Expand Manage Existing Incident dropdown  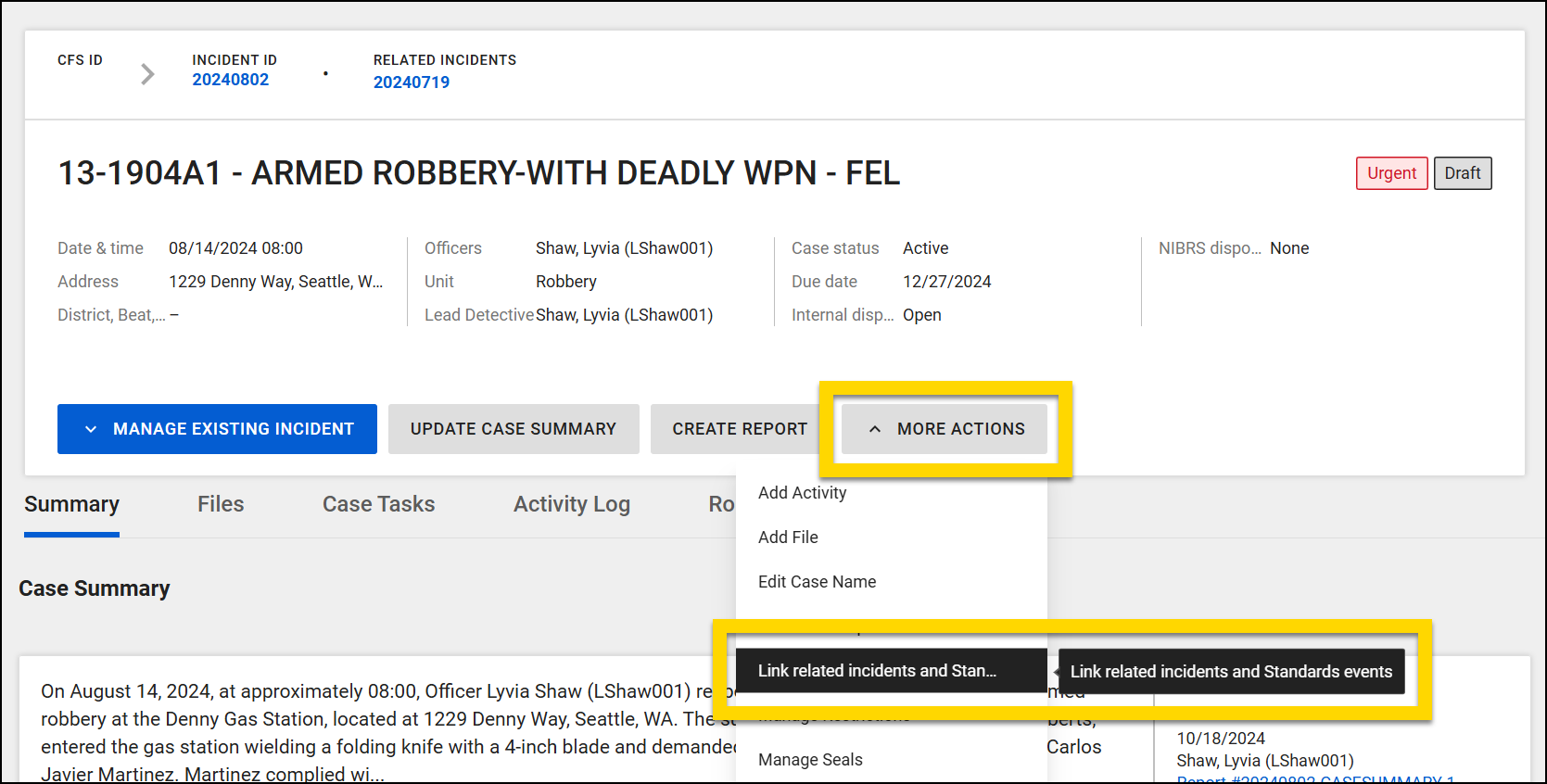pos(217,429)
